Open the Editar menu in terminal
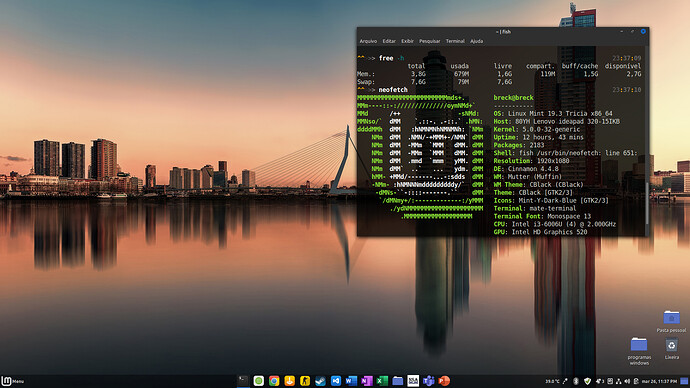Image resolution: width=690 pixels, height=388 pixels. [389, 41]
